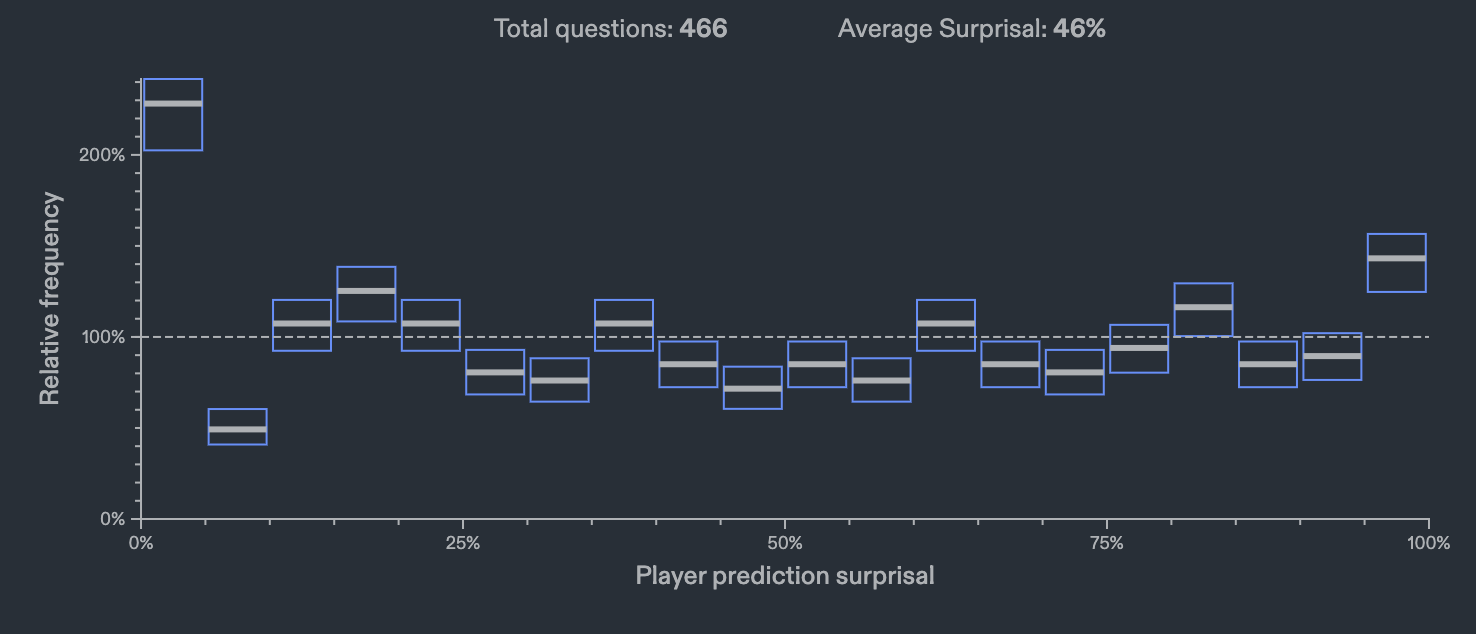
Task: Select the bar for the 25–30% surprisal bin
Action: point(495,372)
